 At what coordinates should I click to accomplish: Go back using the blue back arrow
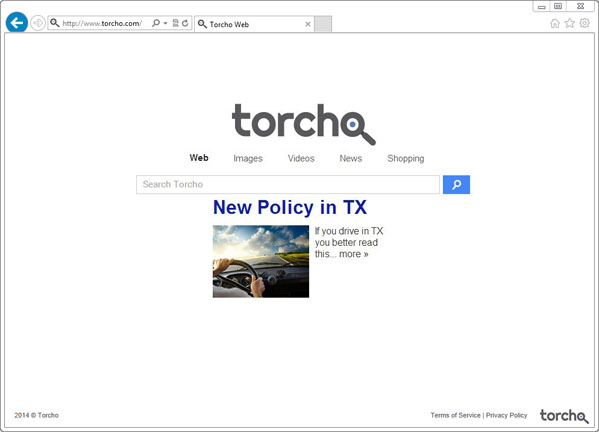pos(17,23)
